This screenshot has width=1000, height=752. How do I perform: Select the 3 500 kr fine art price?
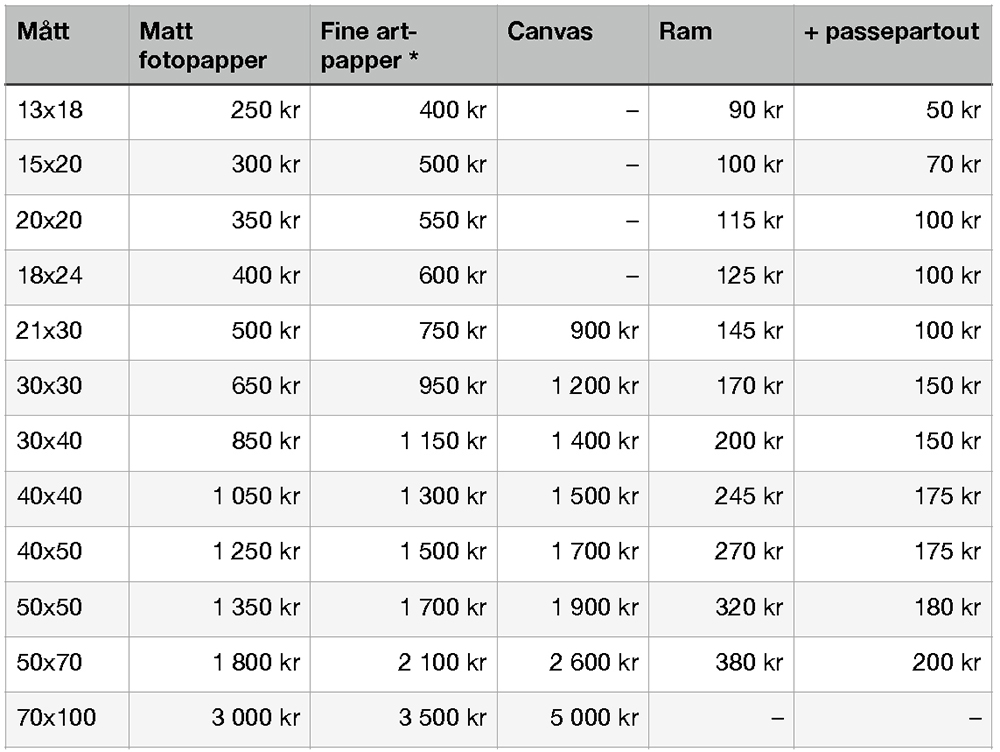[x=443, y=718]
